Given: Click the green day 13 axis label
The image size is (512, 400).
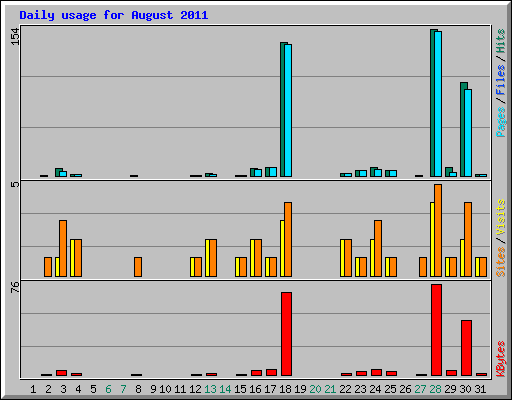Looking at the screenshot, I should [210, 389].
